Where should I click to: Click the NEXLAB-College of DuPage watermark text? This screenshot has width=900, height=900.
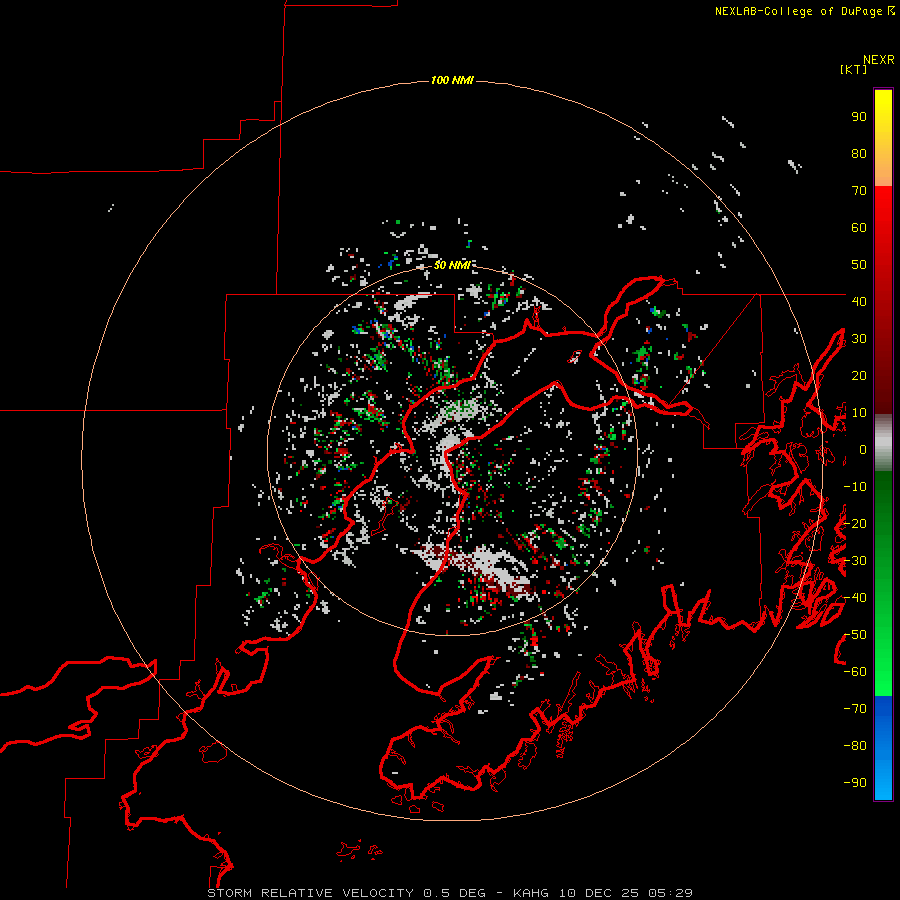(x=805, y=11)
